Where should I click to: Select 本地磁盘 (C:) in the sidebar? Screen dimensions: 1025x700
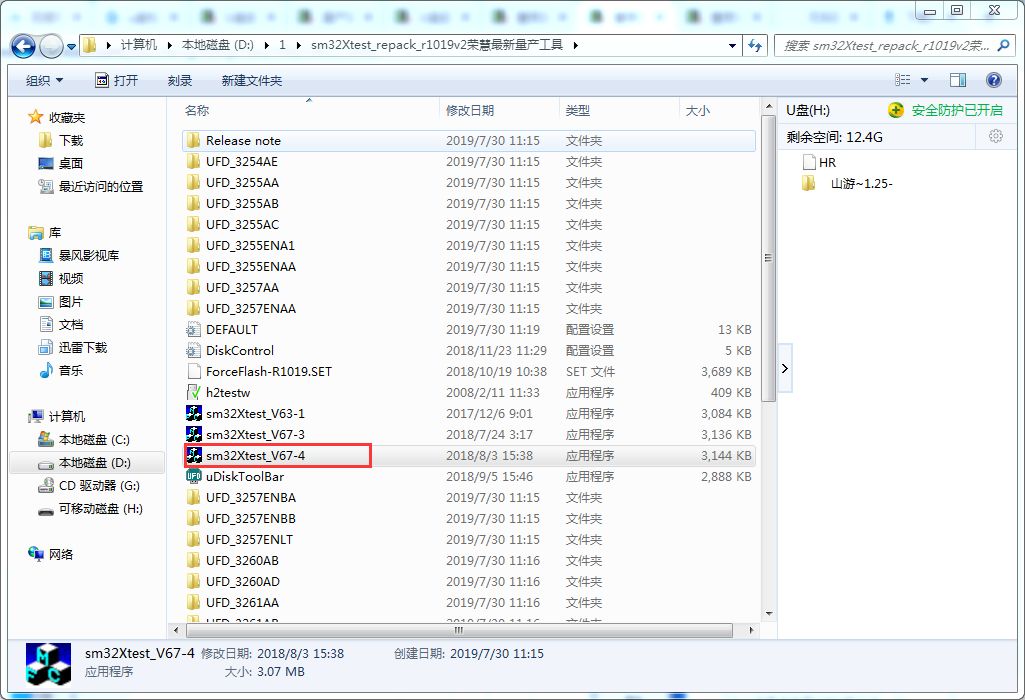[x=88, y=438]
